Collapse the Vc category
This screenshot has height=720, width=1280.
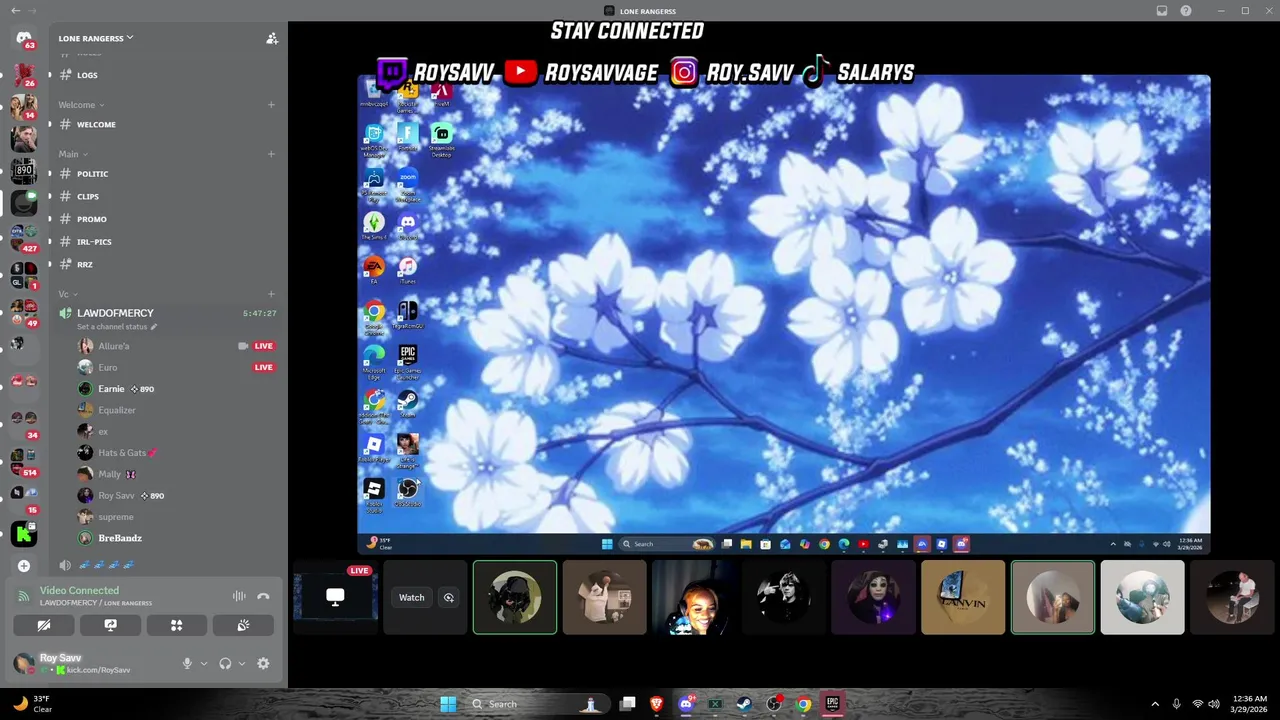pos(67,294)
